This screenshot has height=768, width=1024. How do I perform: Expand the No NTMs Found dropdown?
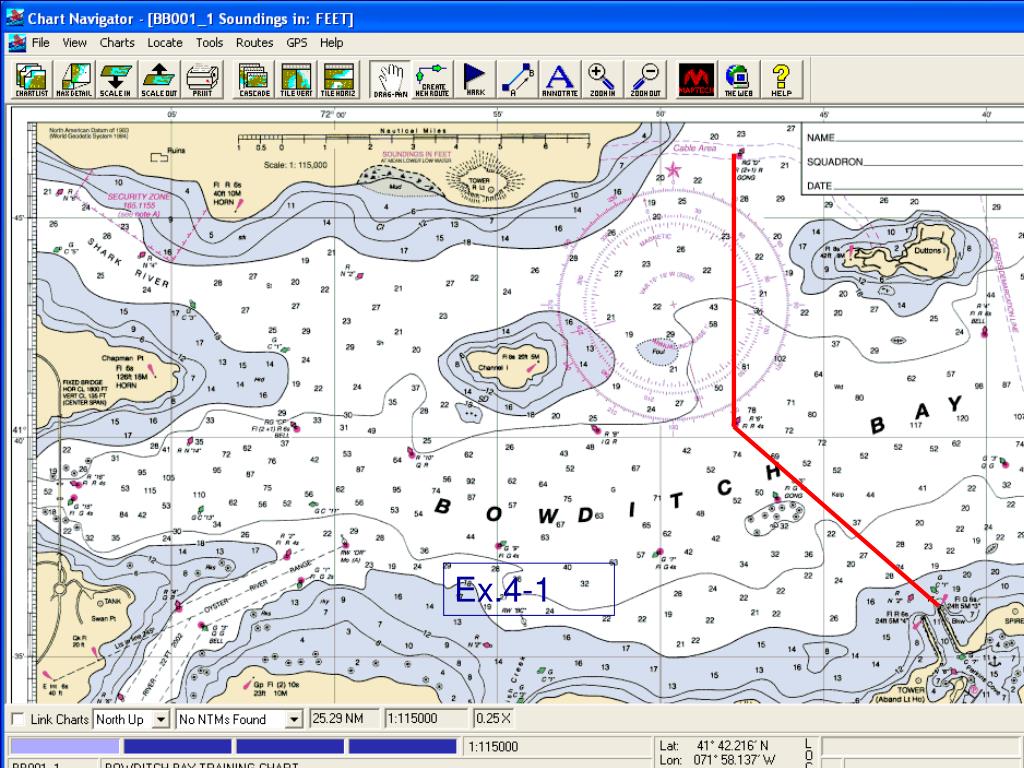pos(294,720)
